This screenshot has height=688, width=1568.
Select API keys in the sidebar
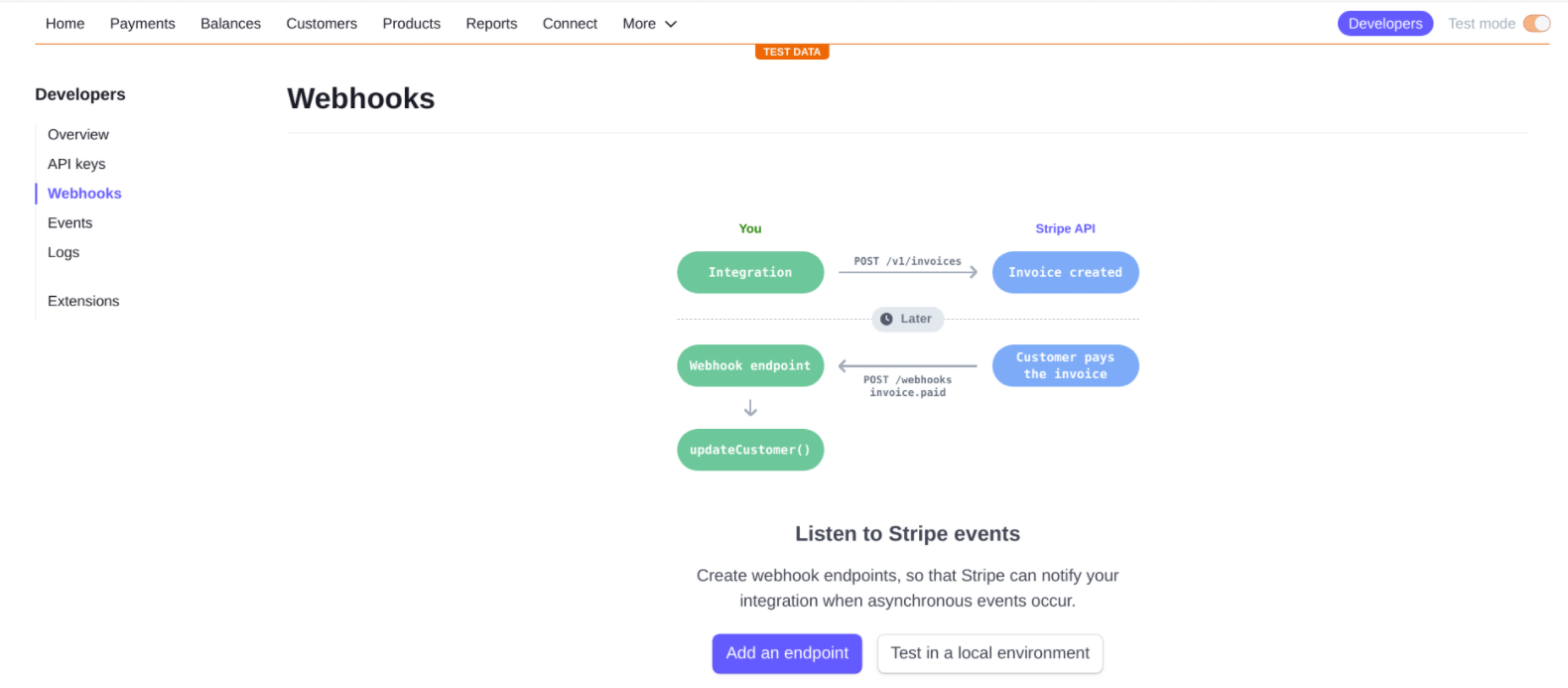point(76,164)
